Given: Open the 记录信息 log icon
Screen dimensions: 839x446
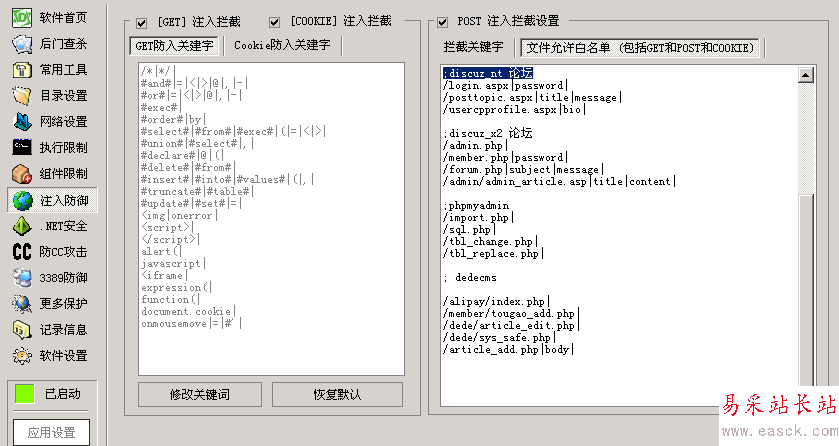Looking at the screenshot, I should click(22, 329).
